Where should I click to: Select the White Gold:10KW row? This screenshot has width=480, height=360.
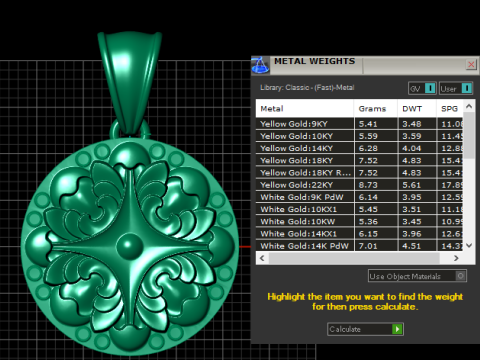pos(359,222)
